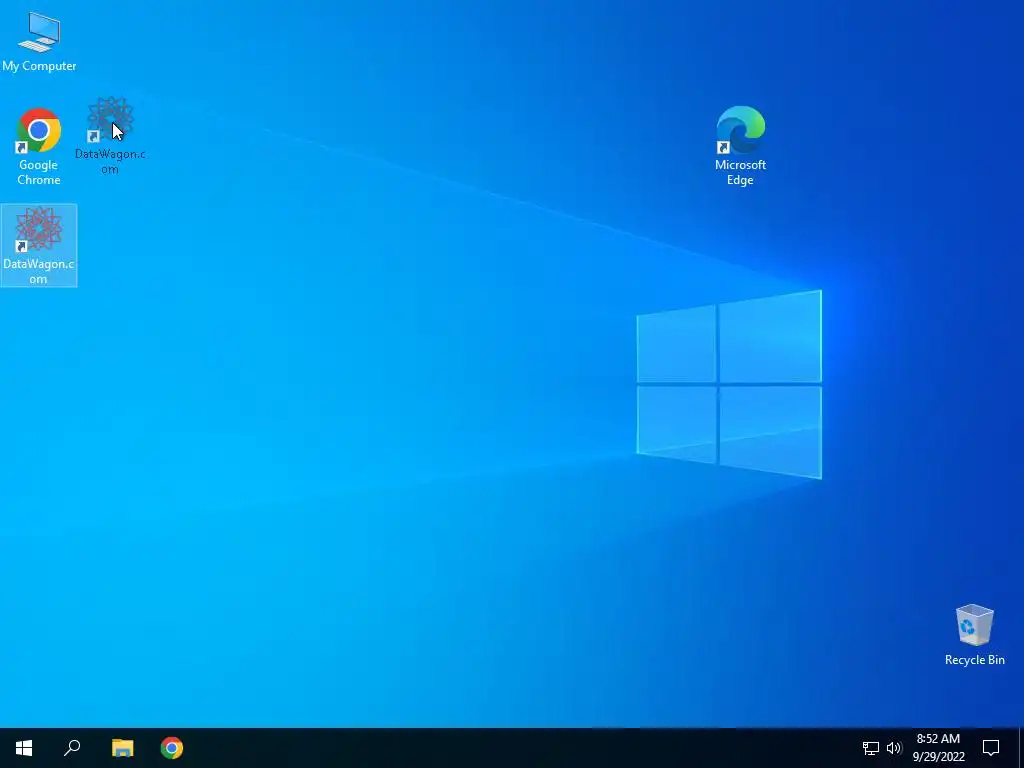Select the unselected DataWagon.com shortcut under the cursor
Image resolution: width=1024 pixels, height=768 pixels.
point(110,136)
